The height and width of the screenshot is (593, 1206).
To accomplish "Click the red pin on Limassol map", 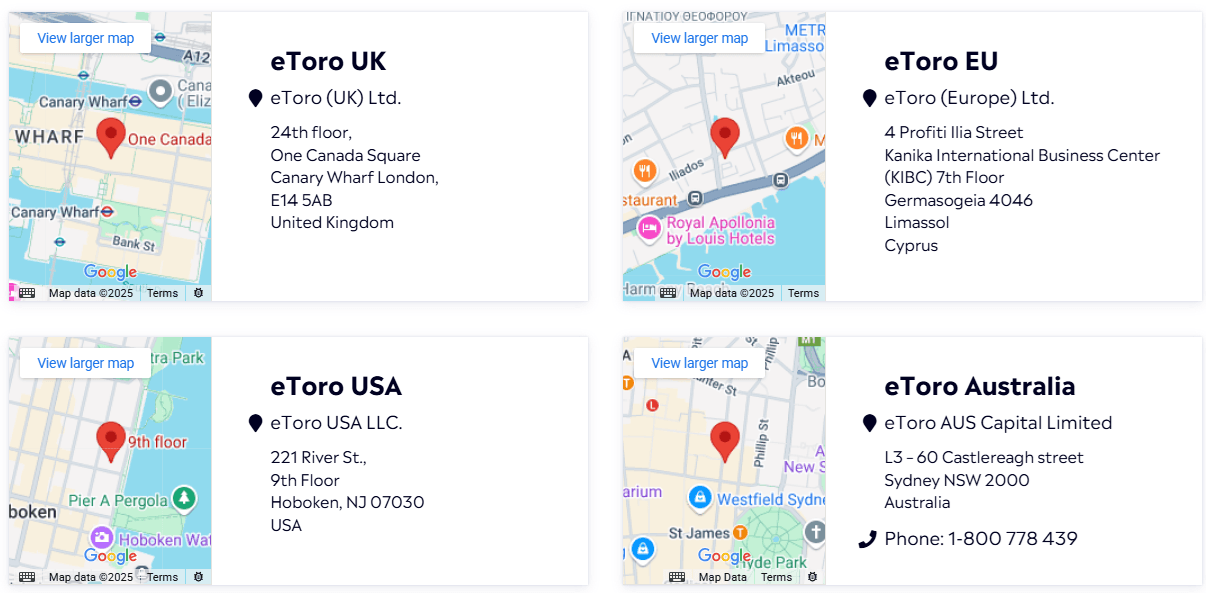I will click(x=724, y=137).
